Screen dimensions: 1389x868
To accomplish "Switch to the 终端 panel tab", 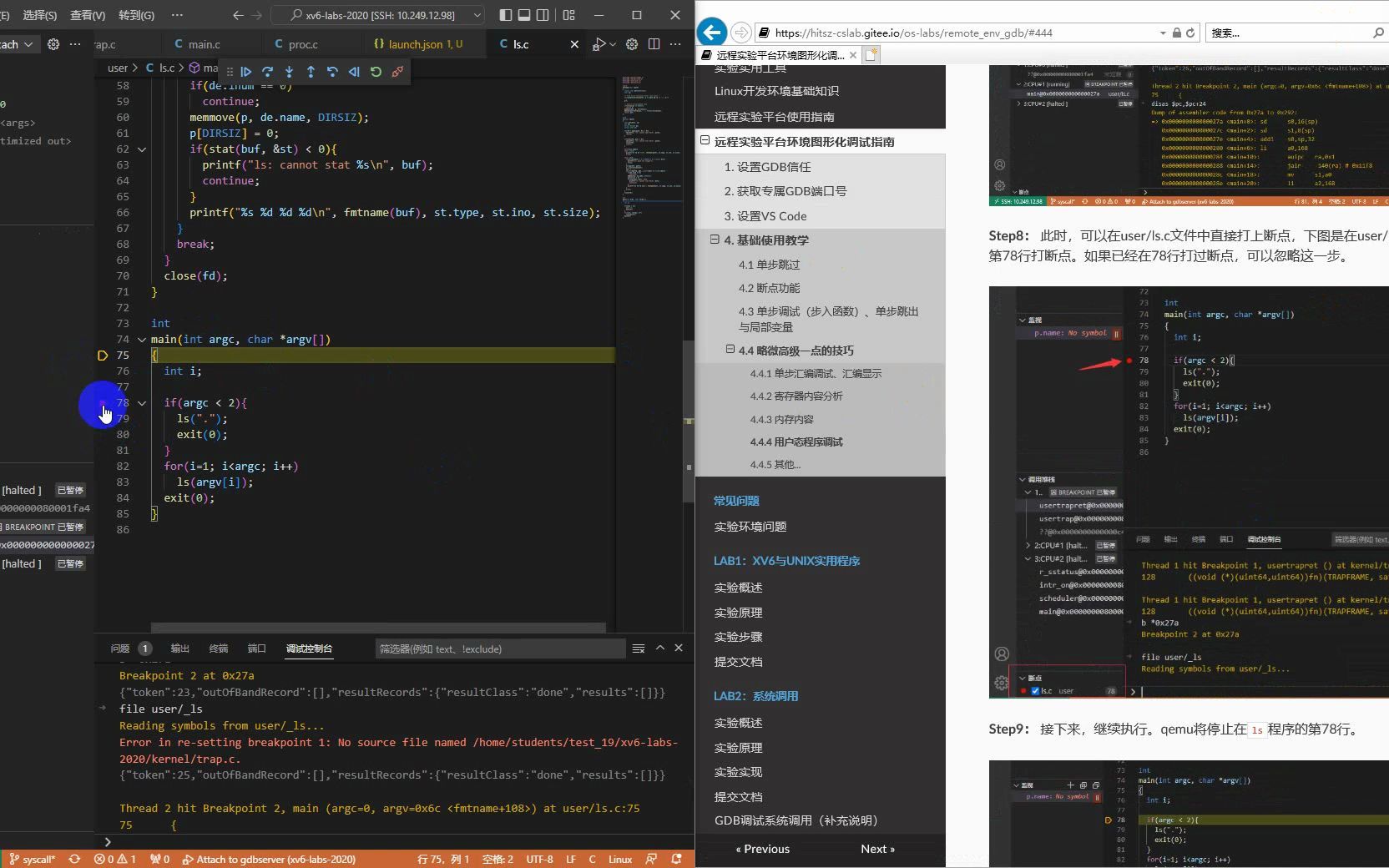I will [x=219, y=648].
